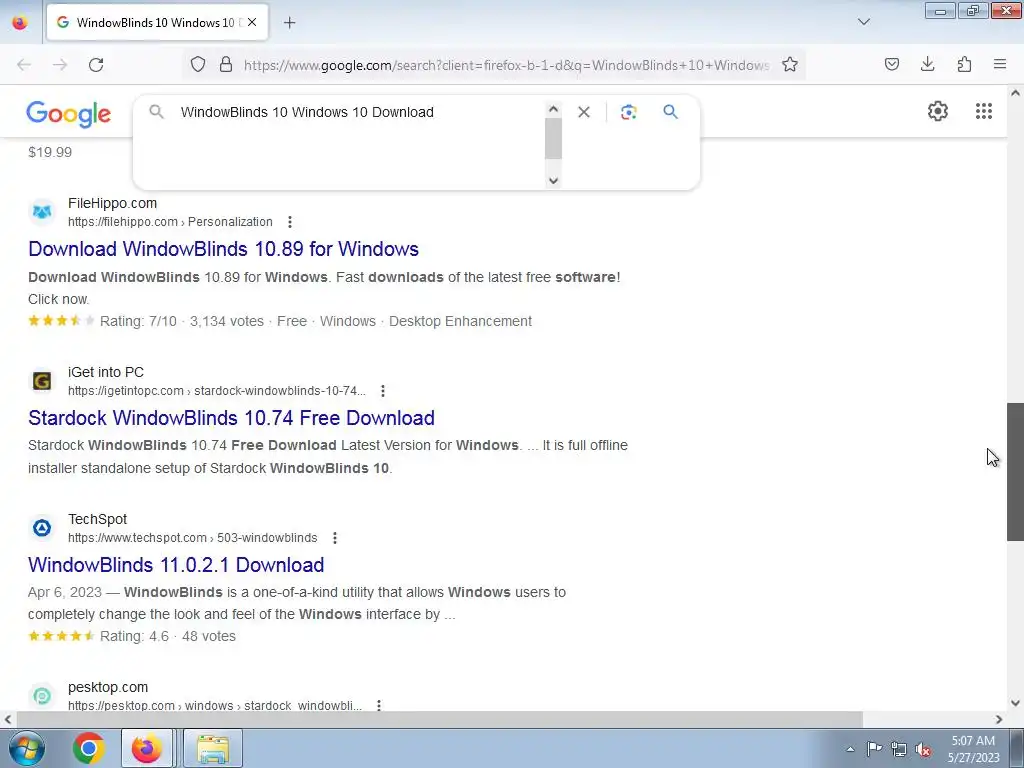The height and width of the screenshot is (768, 1024).
Task: Show hidden system tray icons
Action: 850,749
